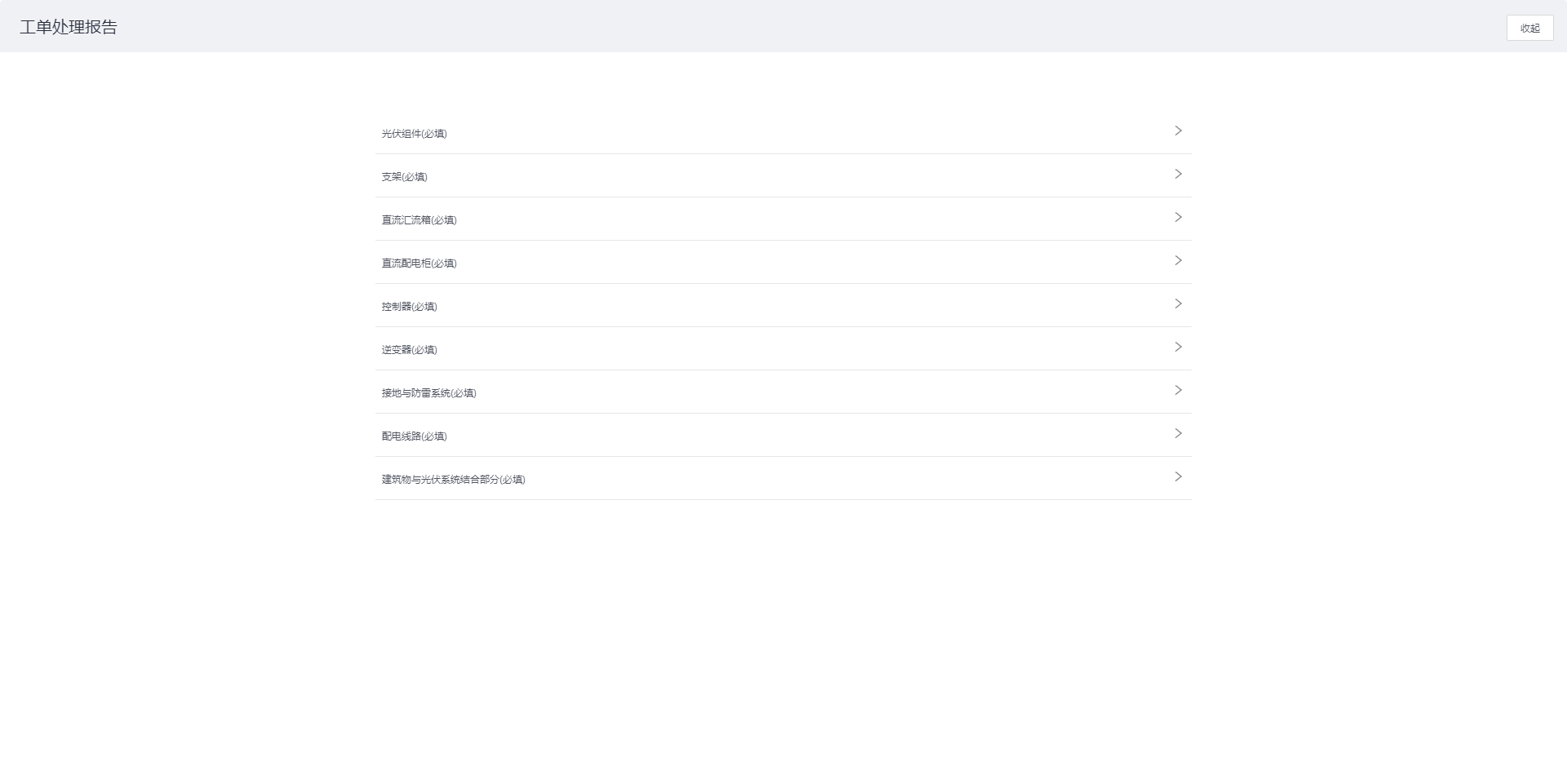This screenshot has width=1567, height=784.
Task: Open the 光伏组件(必填) item label
Action: coord(414,134)
